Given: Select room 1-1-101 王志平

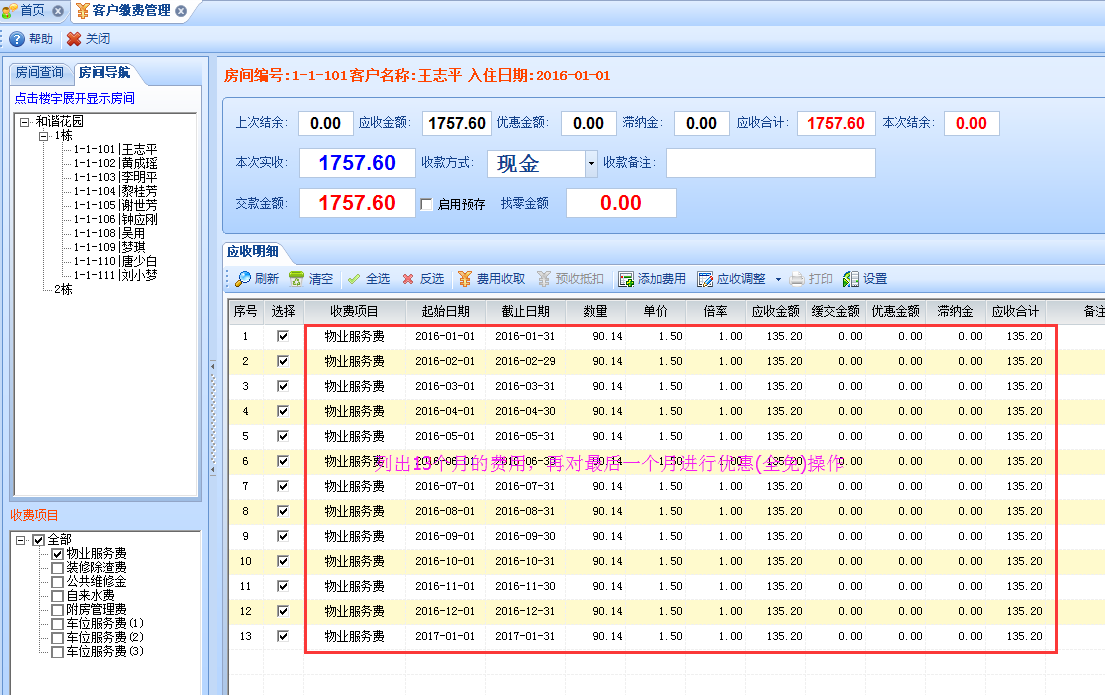Looking at the screenshot, I should [116, 149].
